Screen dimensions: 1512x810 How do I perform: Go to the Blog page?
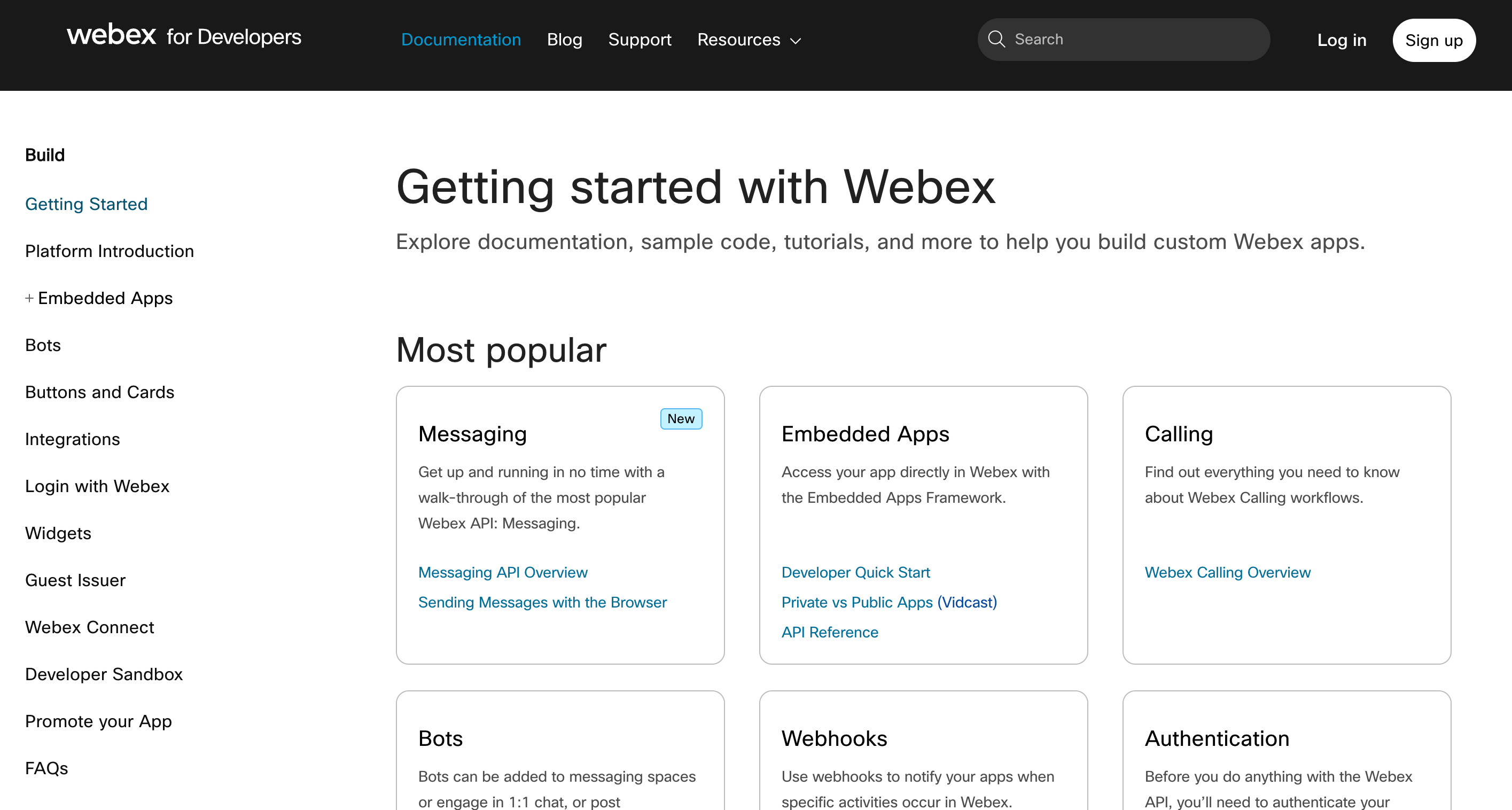564,40
